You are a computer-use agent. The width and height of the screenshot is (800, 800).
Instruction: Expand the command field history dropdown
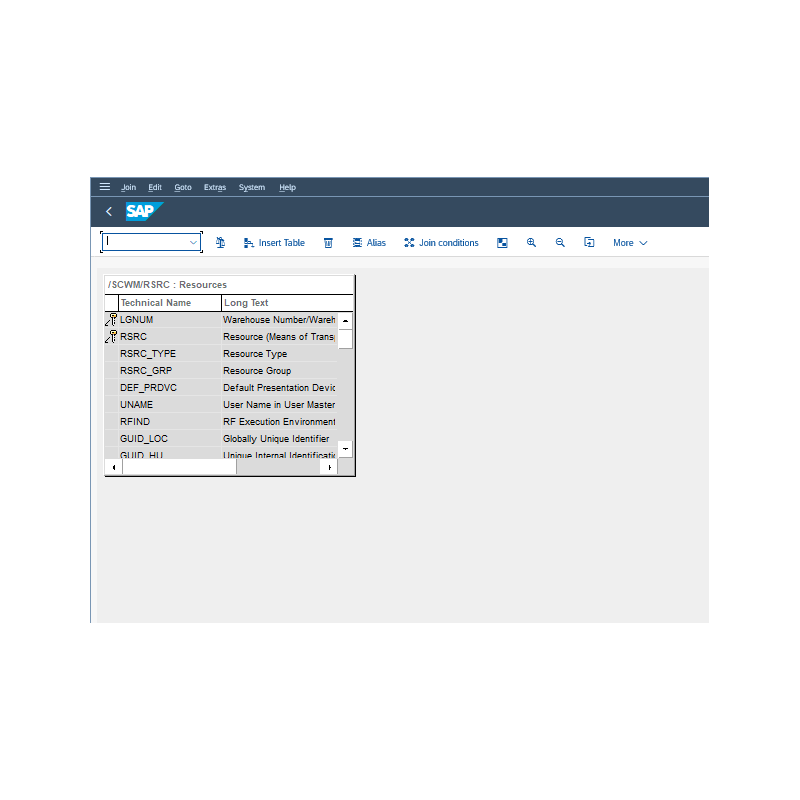tap(193, 242)
